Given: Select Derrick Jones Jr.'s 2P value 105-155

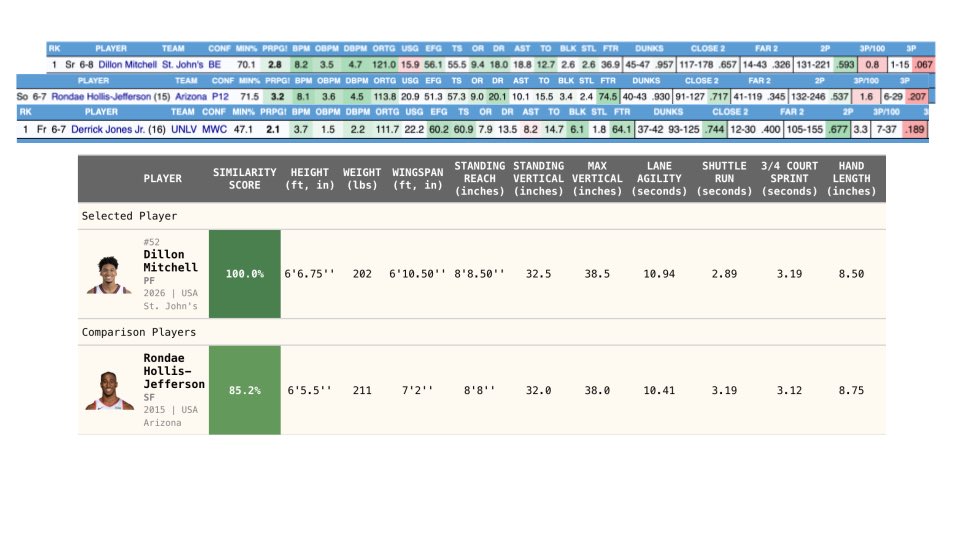Looking at the screenshot, I should (x=804, y=129).
